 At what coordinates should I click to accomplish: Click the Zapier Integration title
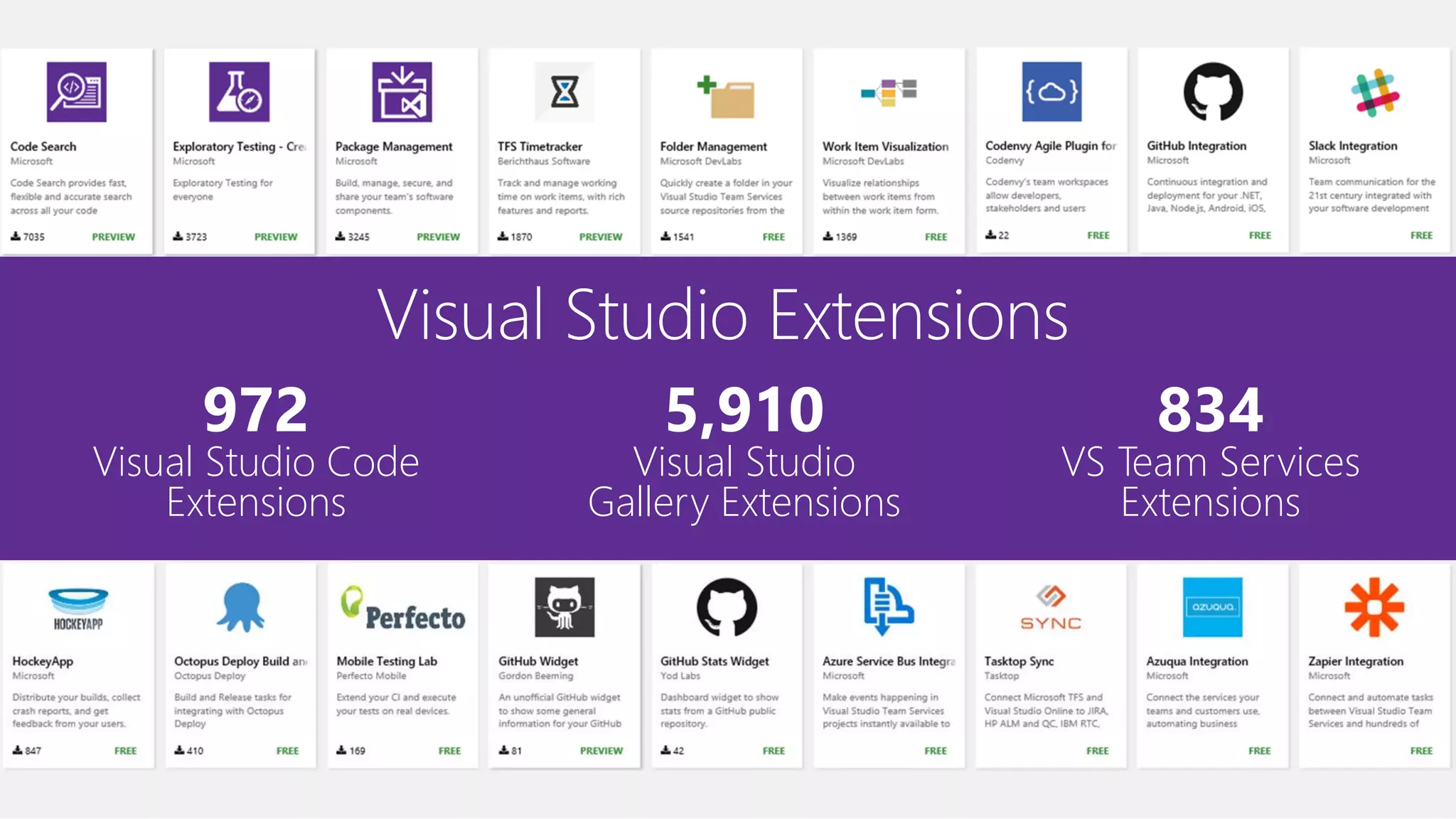(1356, 661)
